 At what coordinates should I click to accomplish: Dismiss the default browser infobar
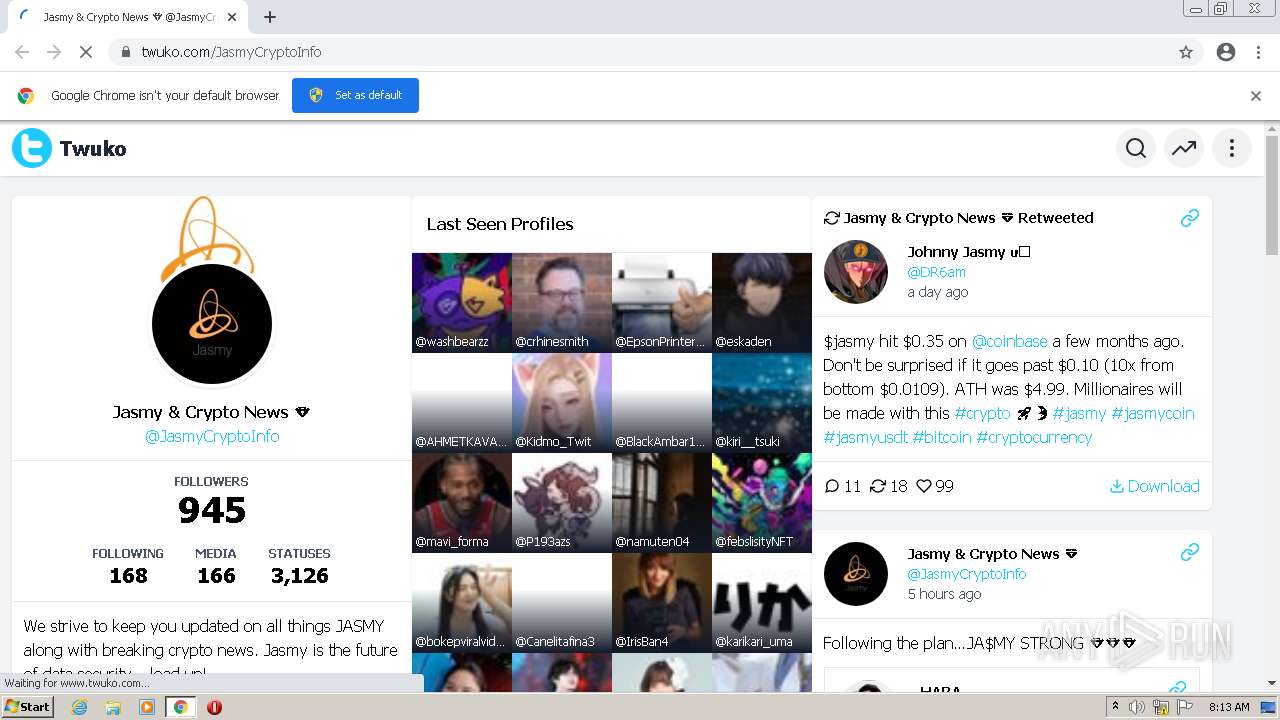1256,96
